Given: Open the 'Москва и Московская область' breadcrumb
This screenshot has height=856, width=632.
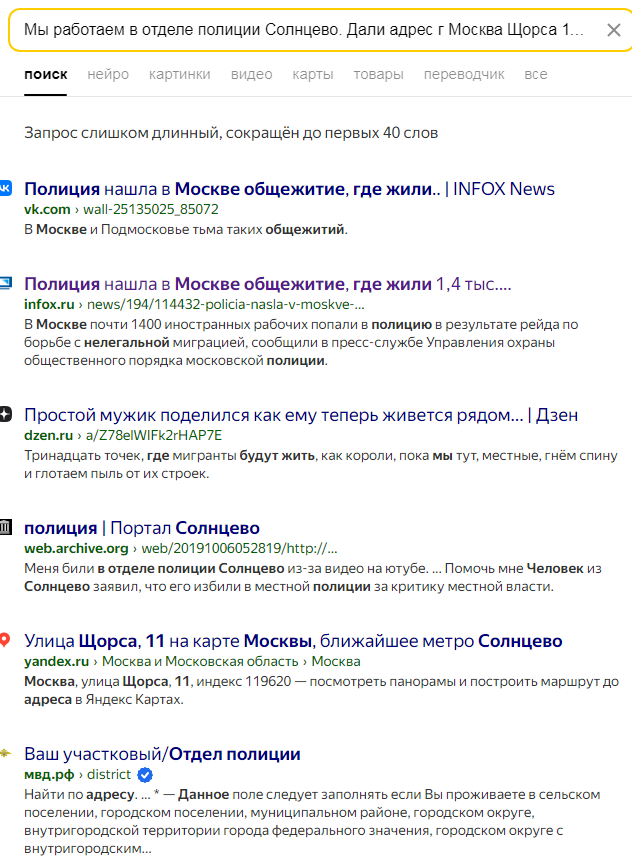Looking at the screenshot, I should [x=200, y=661].
